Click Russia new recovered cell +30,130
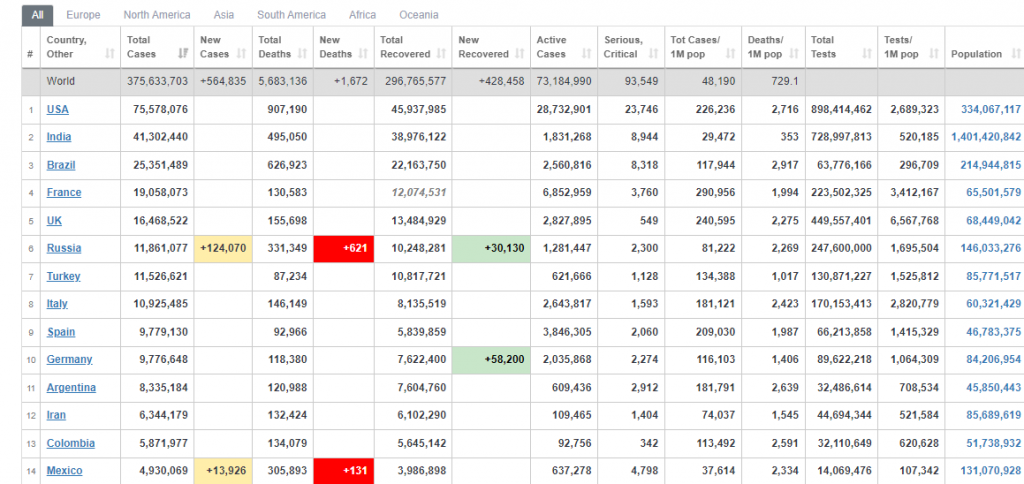1024x484 pixels. pos(491,248)
